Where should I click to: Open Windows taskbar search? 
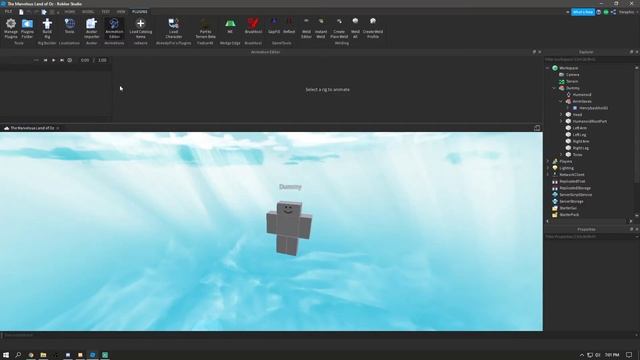point(18,355)
